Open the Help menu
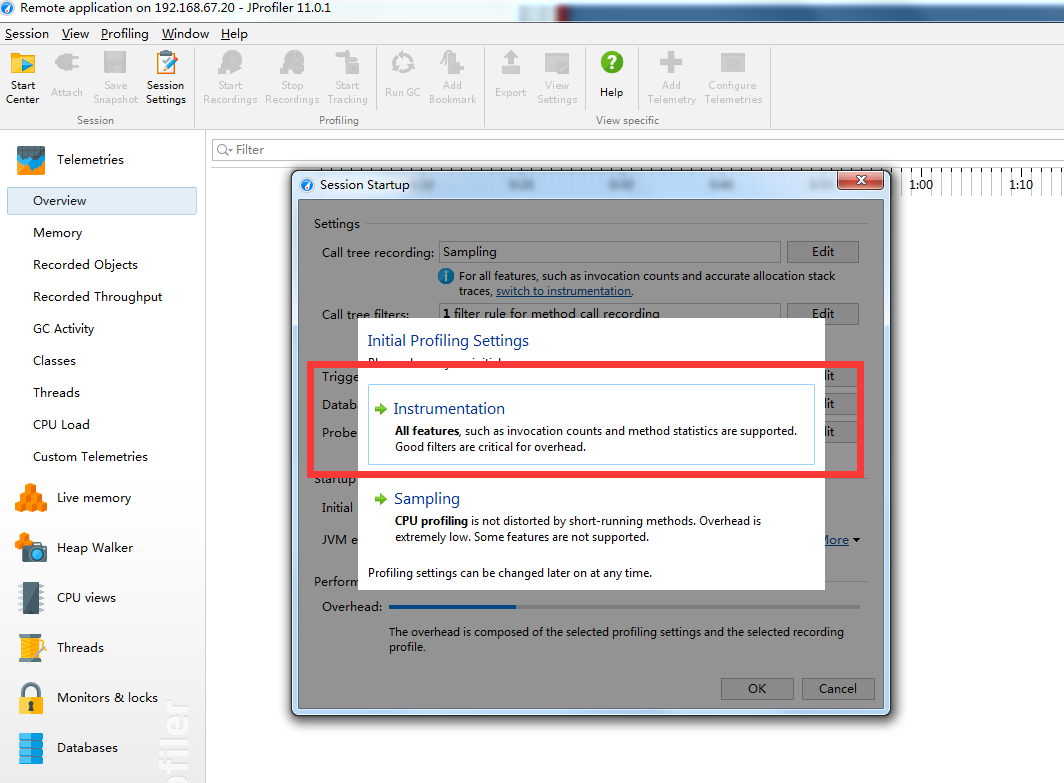1064x783 pixels. 234,34
